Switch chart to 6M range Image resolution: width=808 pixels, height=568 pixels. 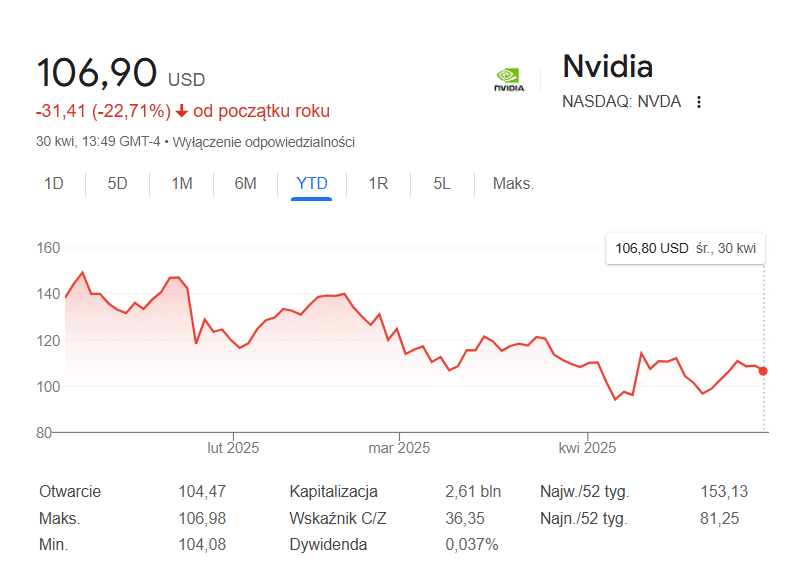click(x=245, y=183)
